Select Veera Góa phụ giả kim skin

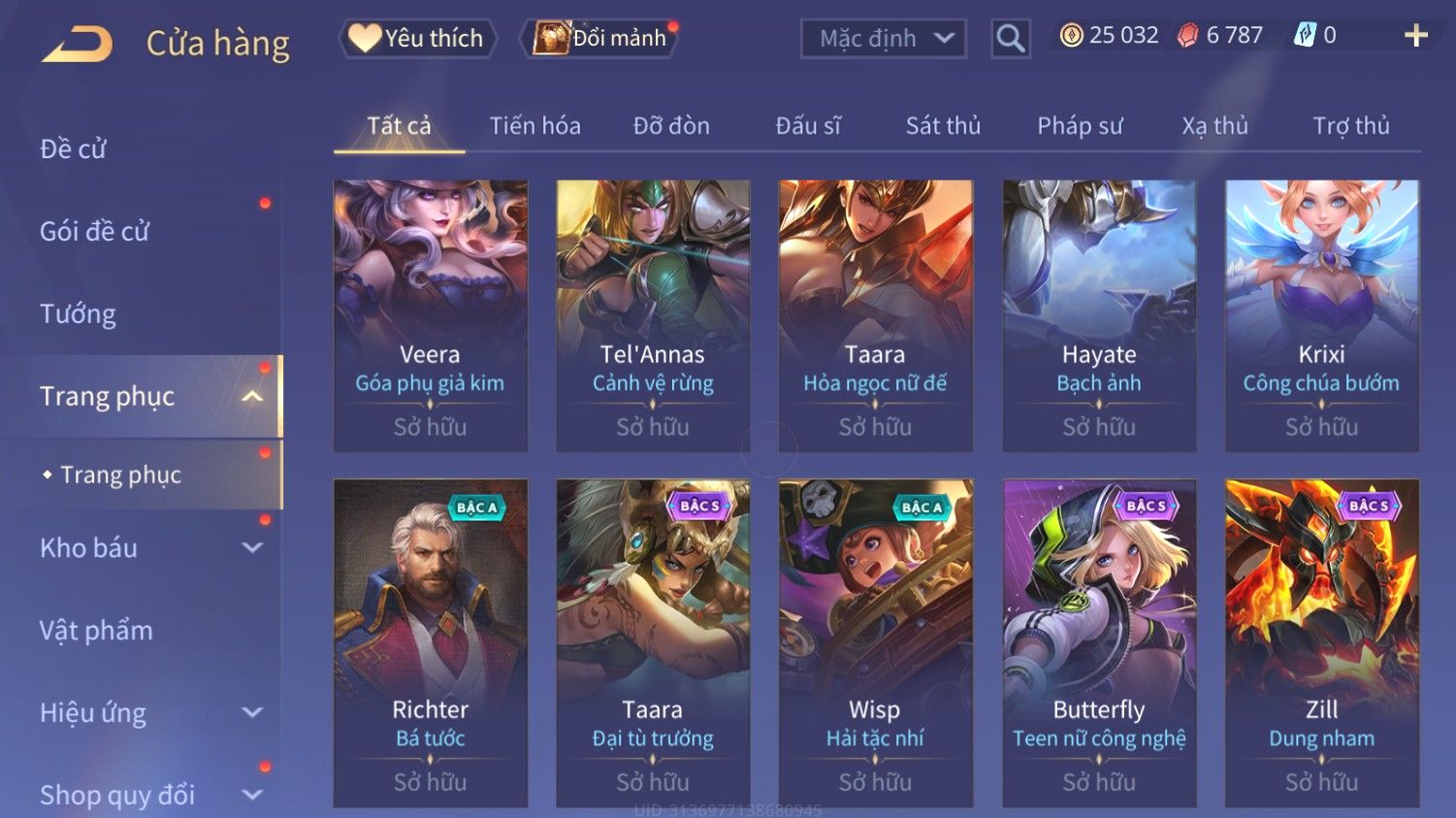(431, 315)
